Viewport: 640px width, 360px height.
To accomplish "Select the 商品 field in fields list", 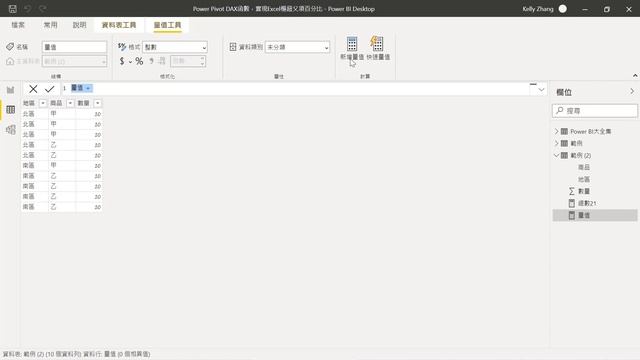I will pos(584,167).
